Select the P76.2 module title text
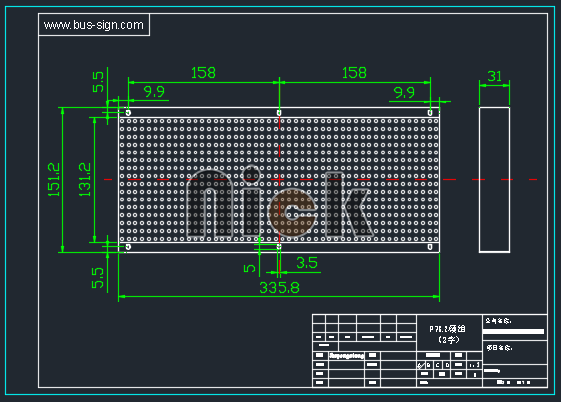Screen dimensions: 561x402 447,329
